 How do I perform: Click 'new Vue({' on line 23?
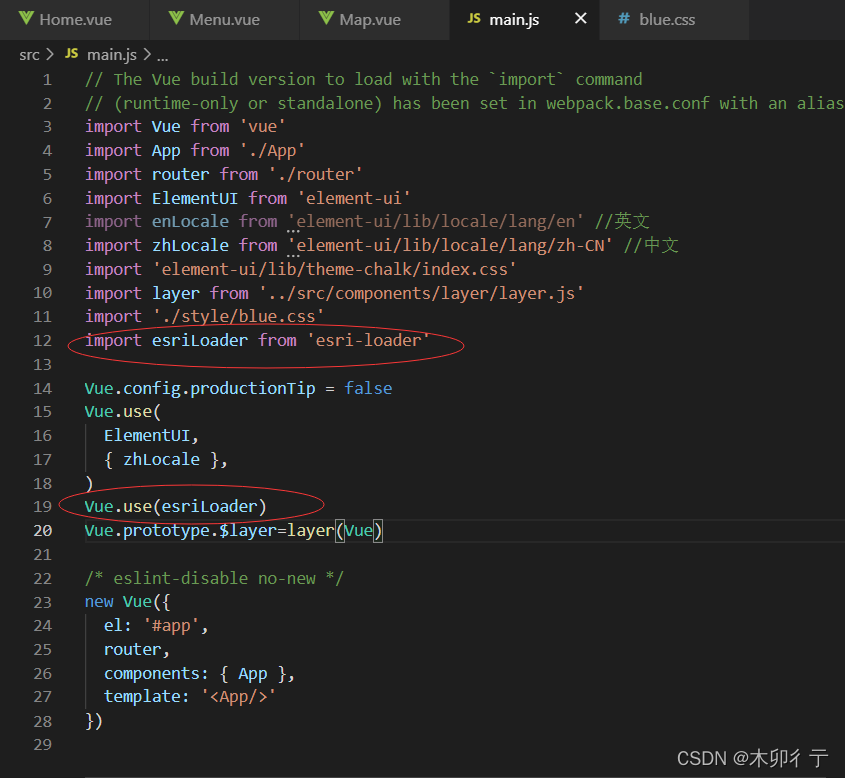click(127, 602)
